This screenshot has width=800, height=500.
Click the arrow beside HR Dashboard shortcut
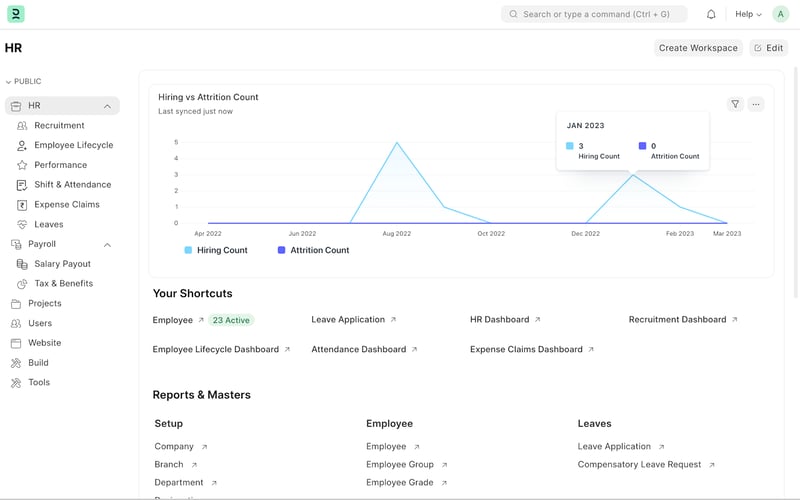[537, 319]
